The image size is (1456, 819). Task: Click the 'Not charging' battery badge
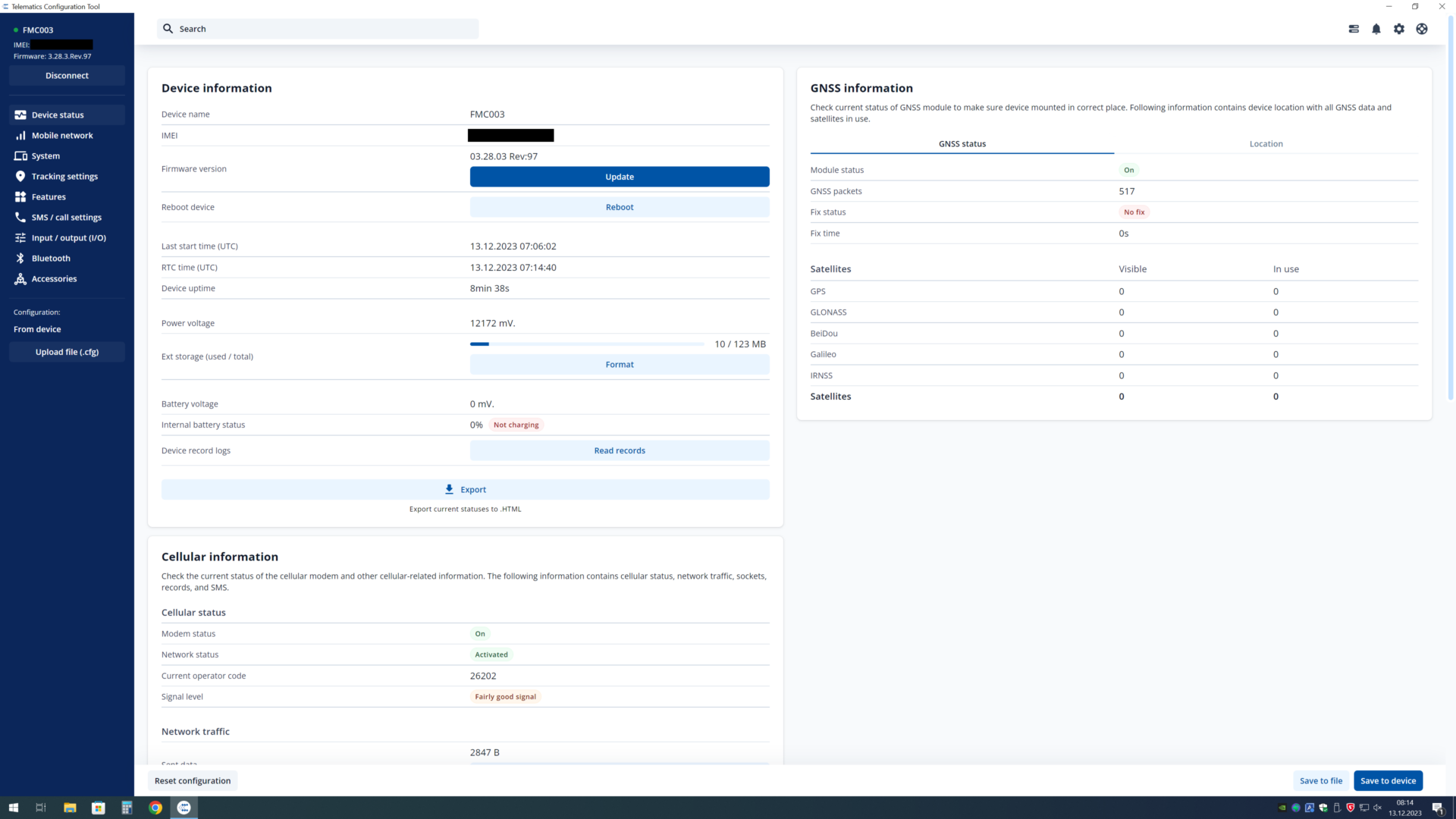pos(516,425)
